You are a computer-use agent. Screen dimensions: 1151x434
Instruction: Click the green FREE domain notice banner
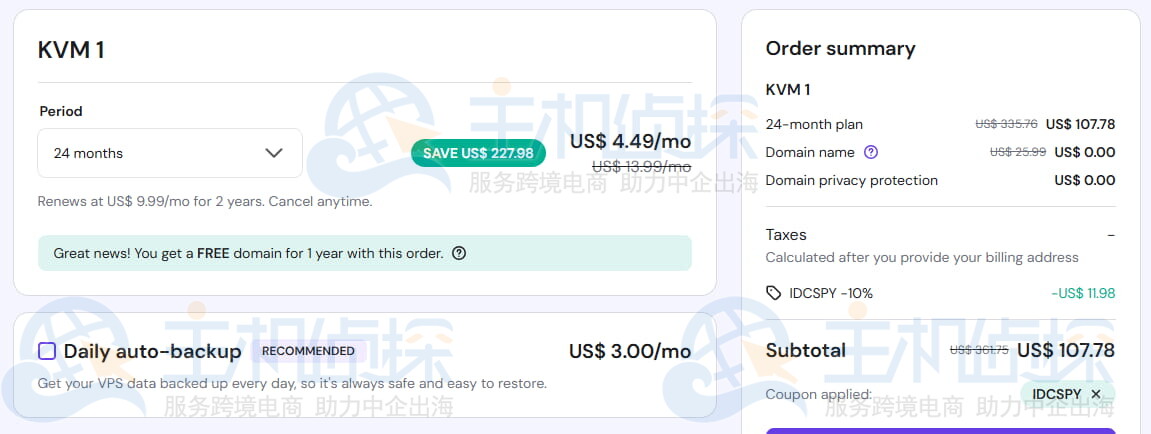coord(364,253)
